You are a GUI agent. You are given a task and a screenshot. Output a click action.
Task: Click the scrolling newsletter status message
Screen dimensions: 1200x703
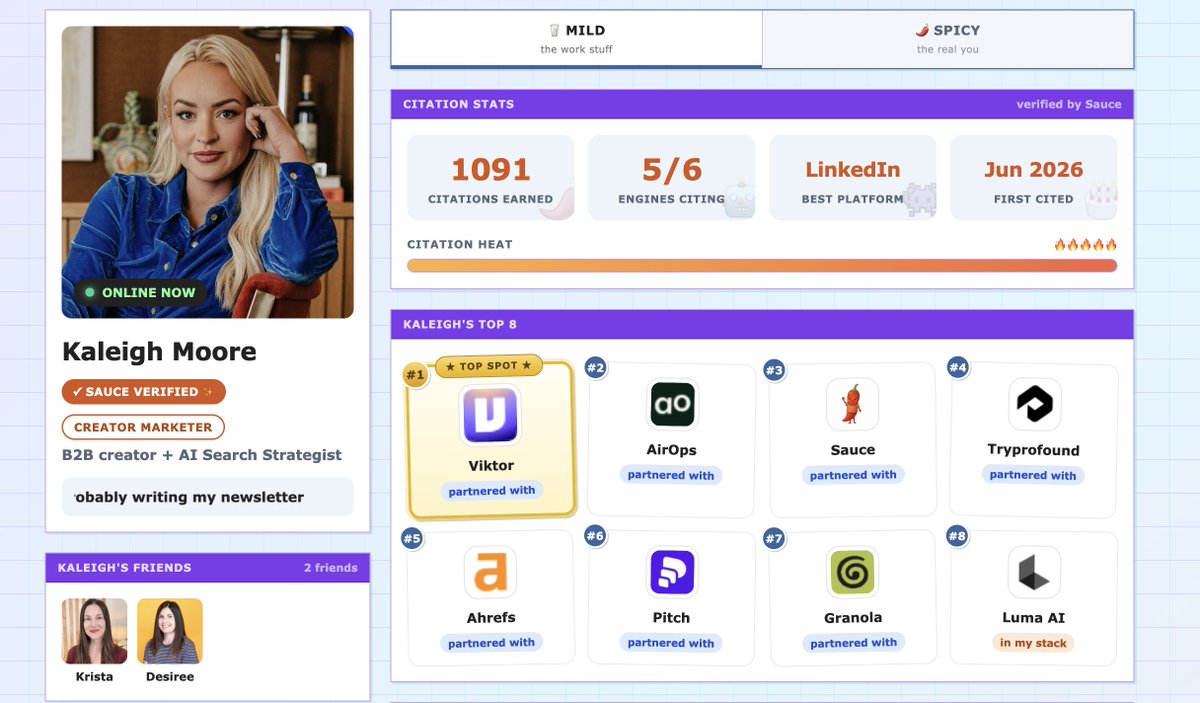pos(208,497)
